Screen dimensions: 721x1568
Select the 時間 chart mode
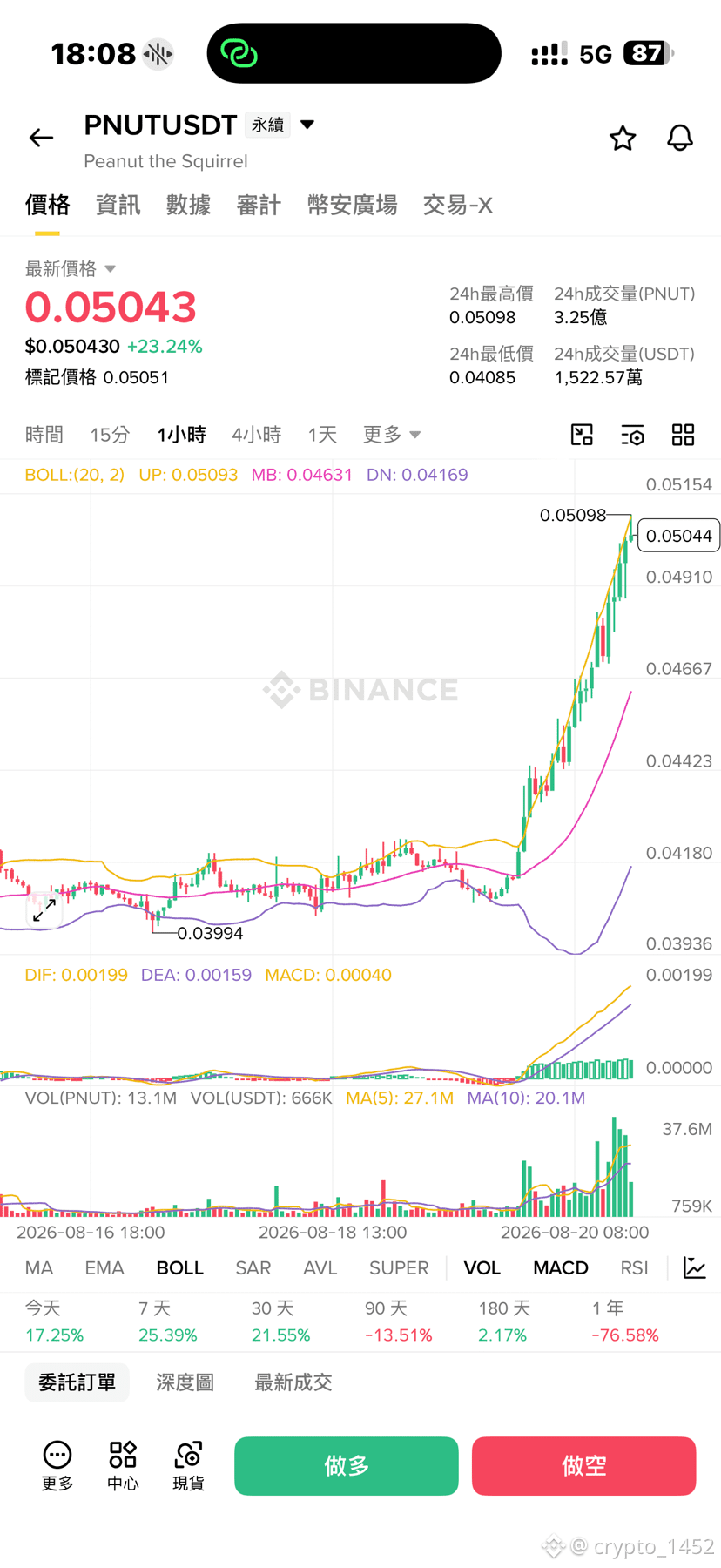click(44, 434)
